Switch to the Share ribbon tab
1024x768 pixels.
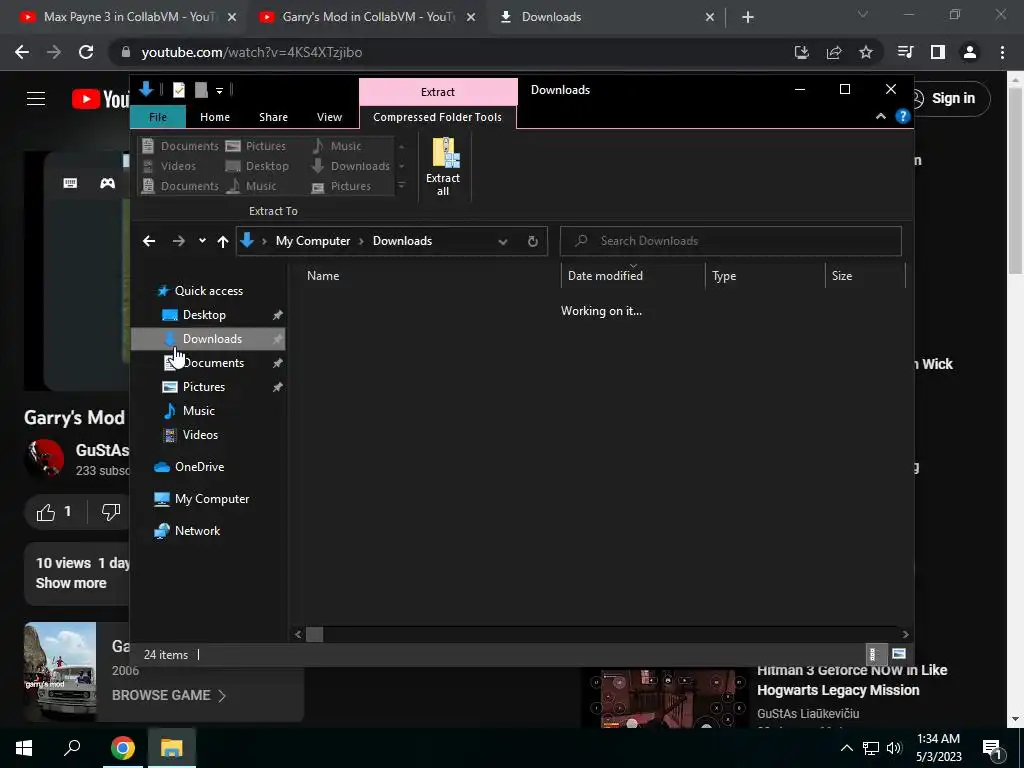pyautogui.click(x=273, y=117)
